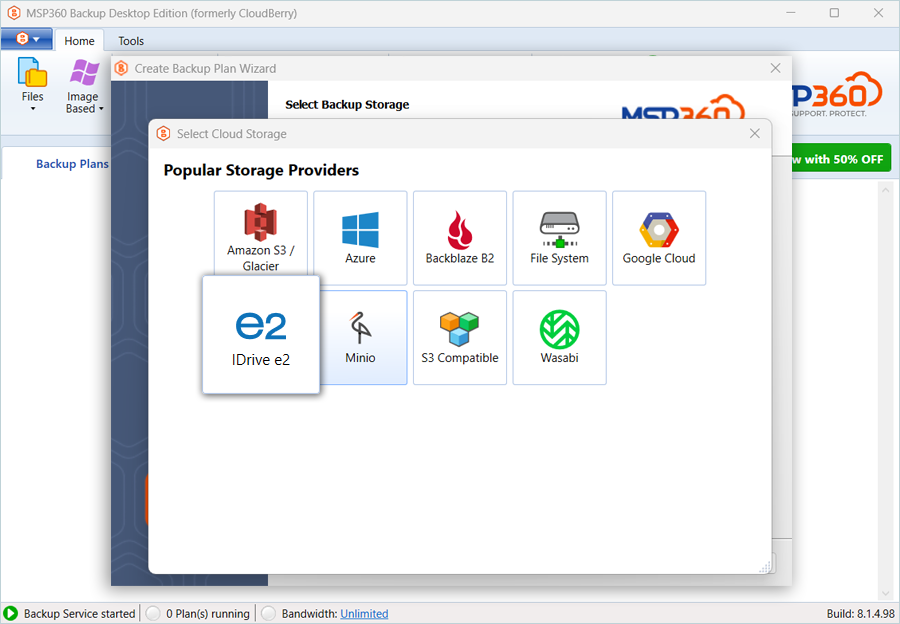This screenshot has height=624, width=900.
Task: Expand the Image Based backup menu
Action: 83,87
